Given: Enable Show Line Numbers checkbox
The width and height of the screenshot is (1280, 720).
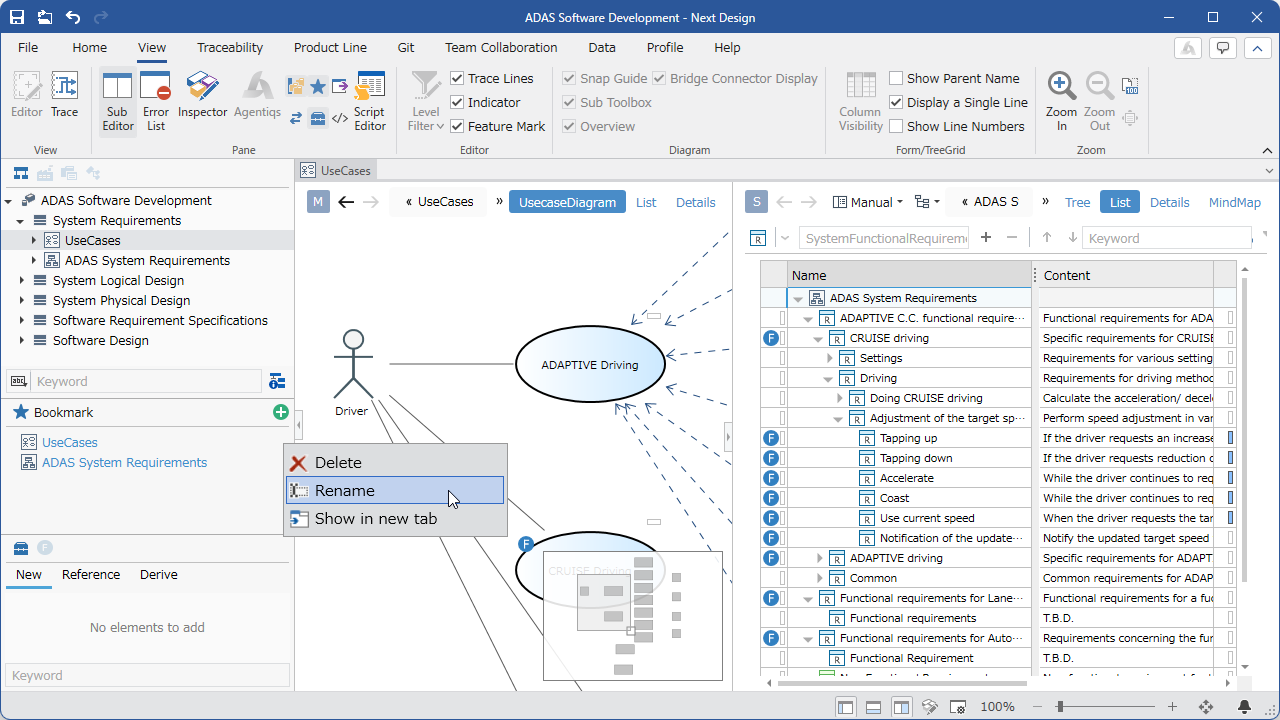Looking at the screenshot, I should coord(896,126).
